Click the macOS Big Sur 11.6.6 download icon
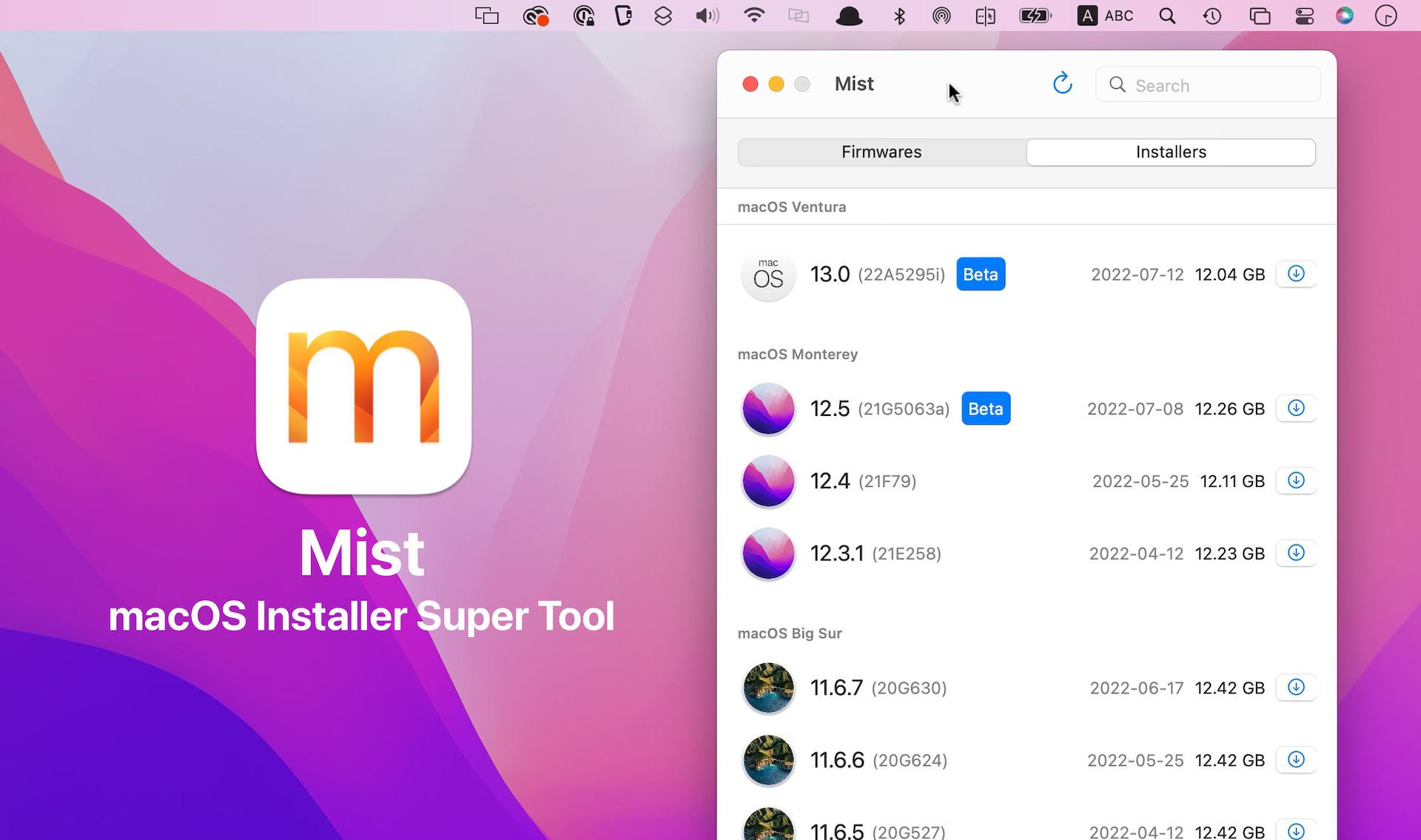This screenshot has width=1421, height=840. 1295,760
